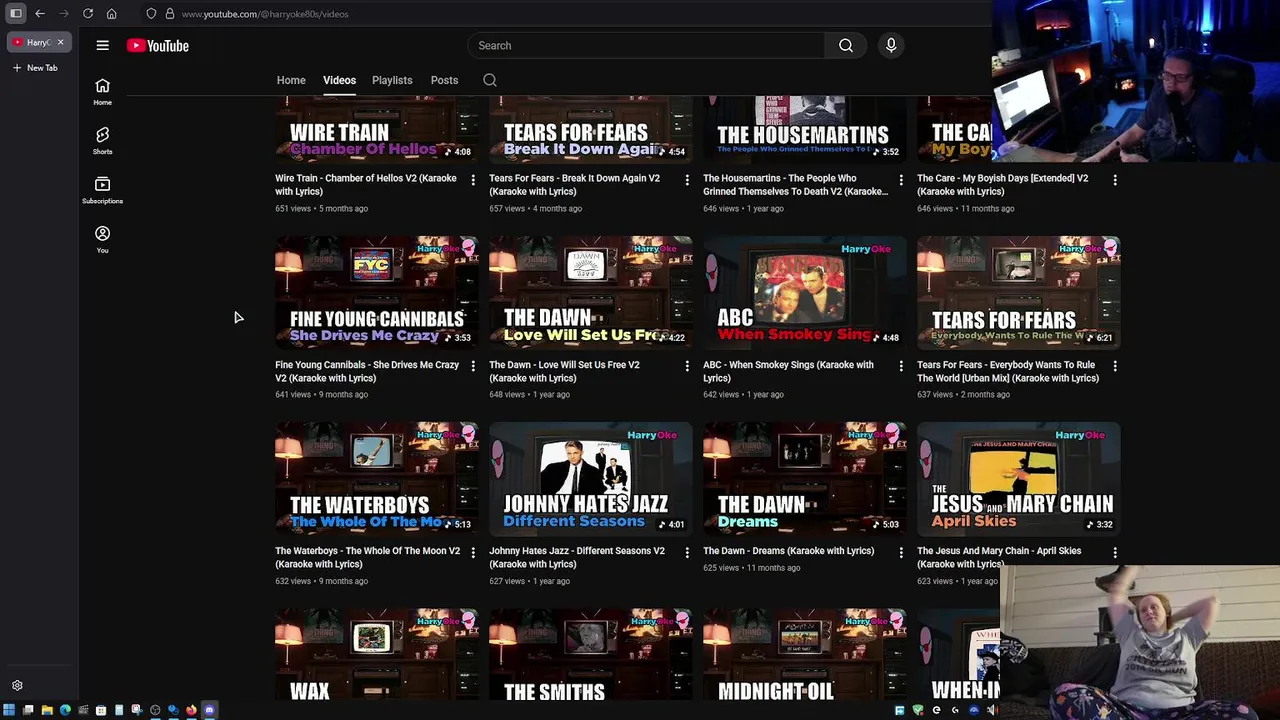This screenshot has width=1280, height=720.
Task: Open Tears For Fears Break It Down Again title
Action: [574, 184]
